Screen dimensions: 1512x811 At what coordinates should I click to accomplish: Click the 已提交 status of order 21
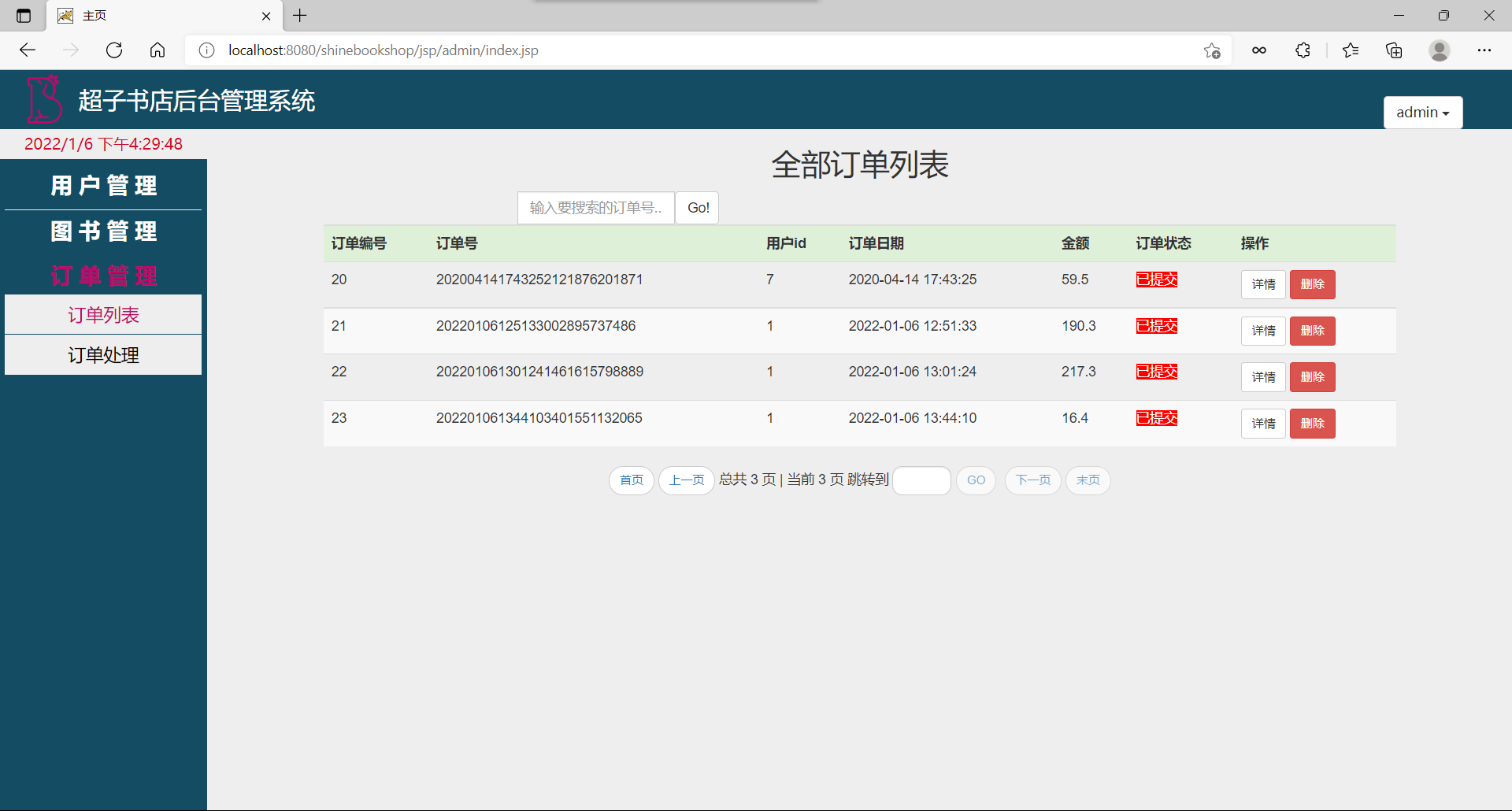(x=1157, y=326)
